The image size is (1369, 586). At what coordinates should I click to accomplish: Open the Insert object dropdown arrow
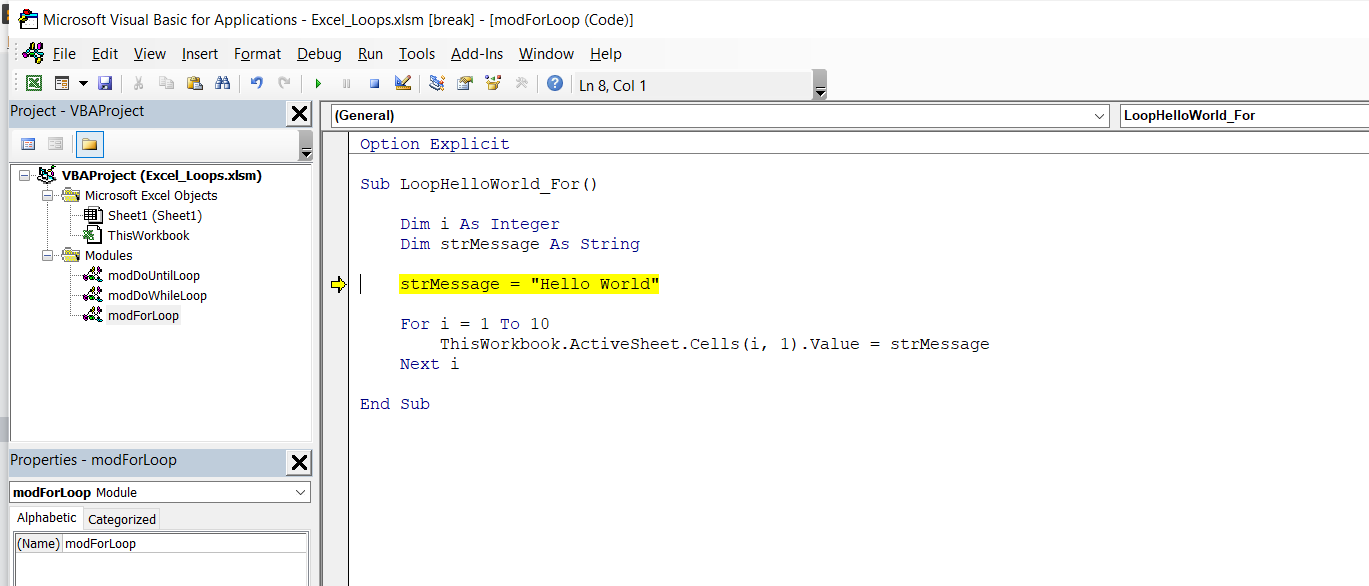tap(83, 84)
